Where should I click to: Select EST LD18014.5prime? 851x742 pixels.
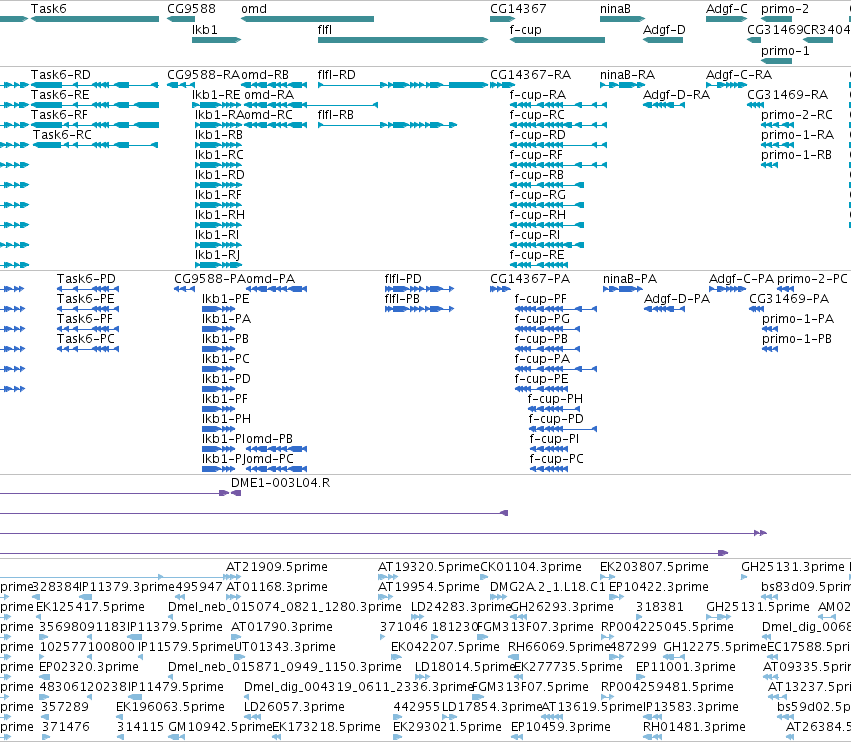[x=421, y=677]
